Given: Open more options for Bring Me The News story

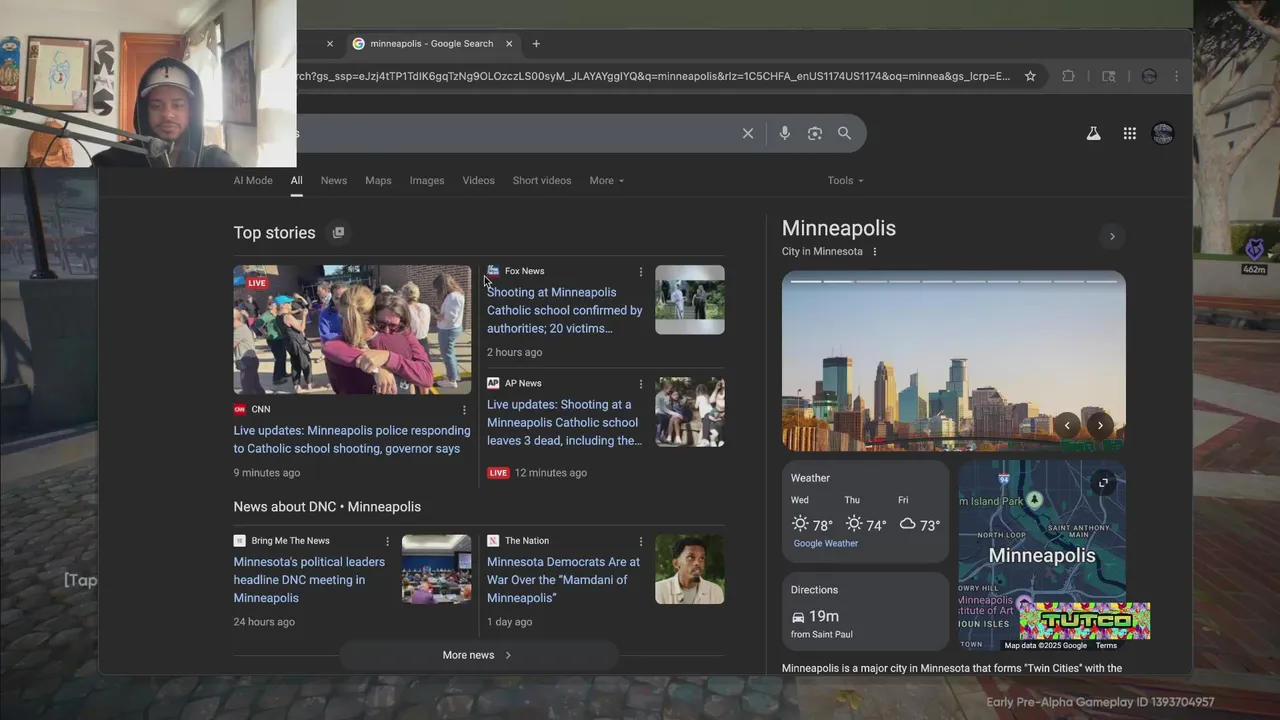Looking at the screenshot, I should [x=388, y=541].
